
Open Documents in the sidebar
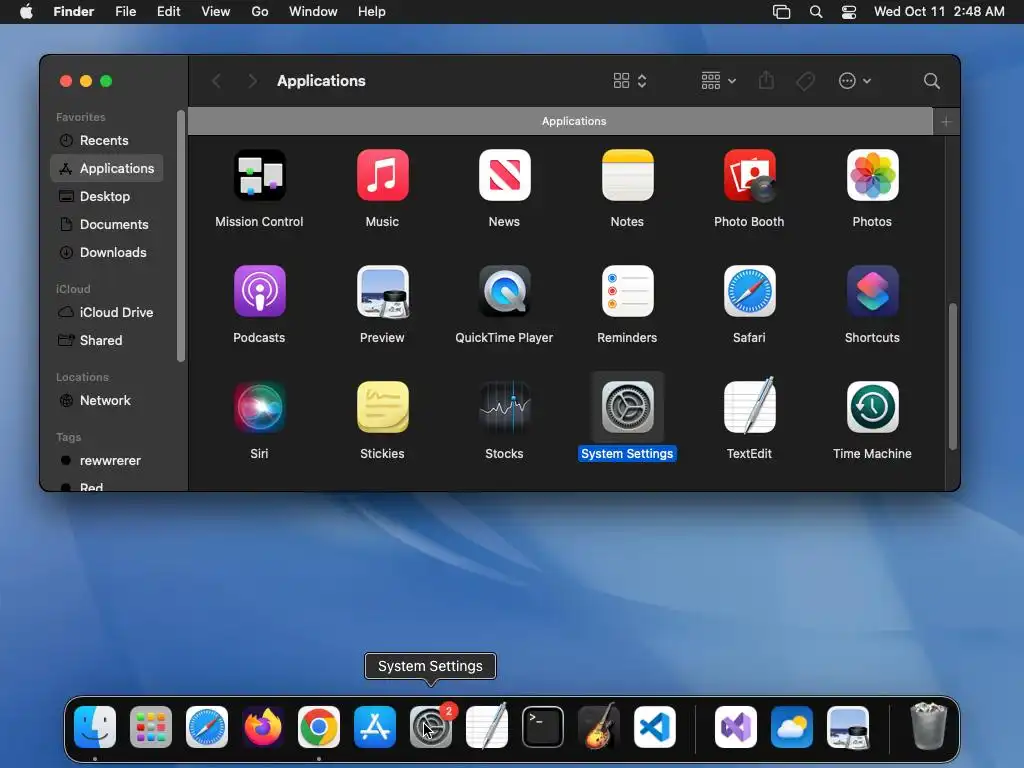tap(106, 225)
